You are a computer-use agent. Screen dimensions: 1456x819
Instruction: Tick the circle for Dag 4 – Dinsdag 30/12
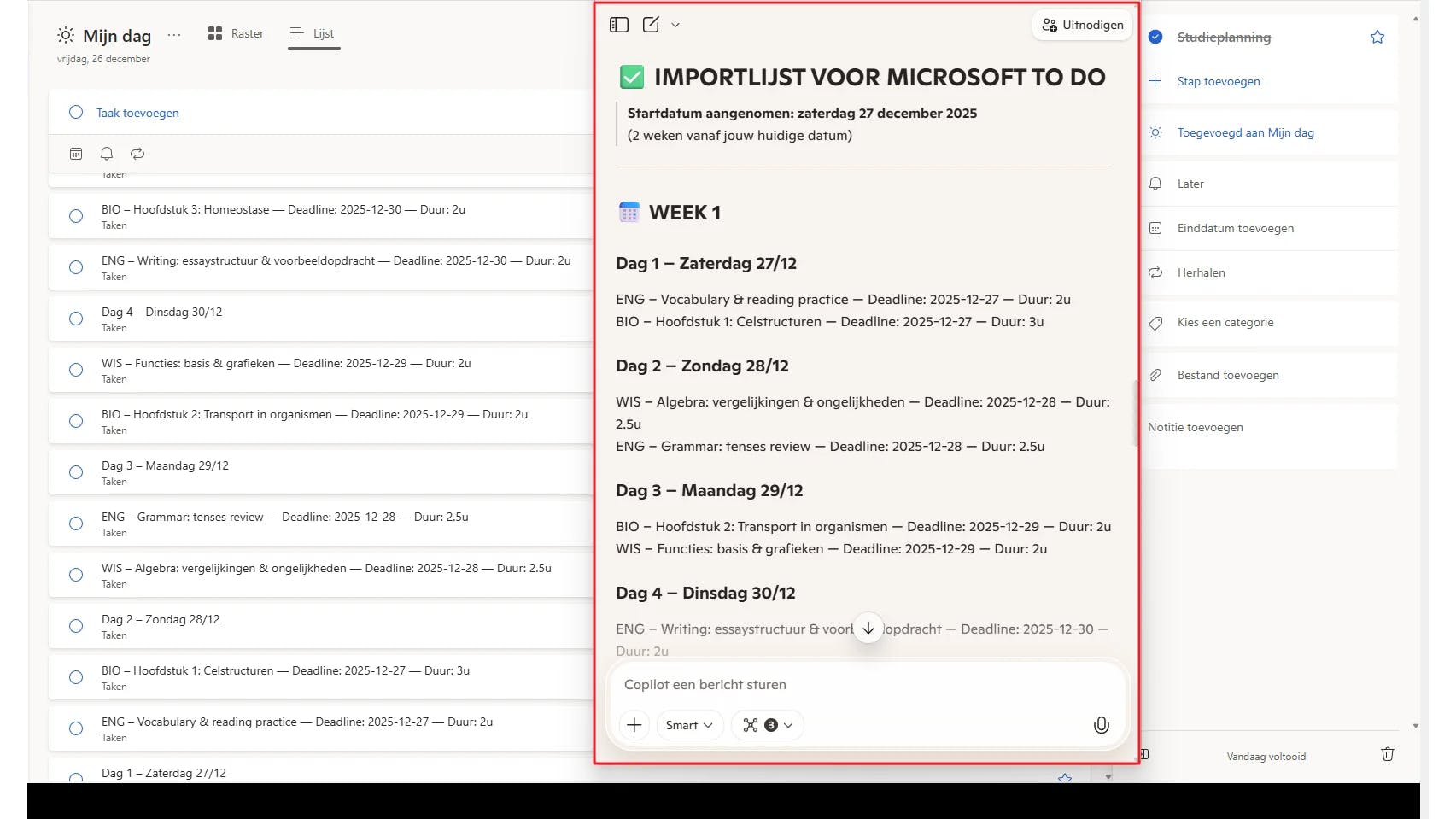pyautogui.click(x=76, y=319)
